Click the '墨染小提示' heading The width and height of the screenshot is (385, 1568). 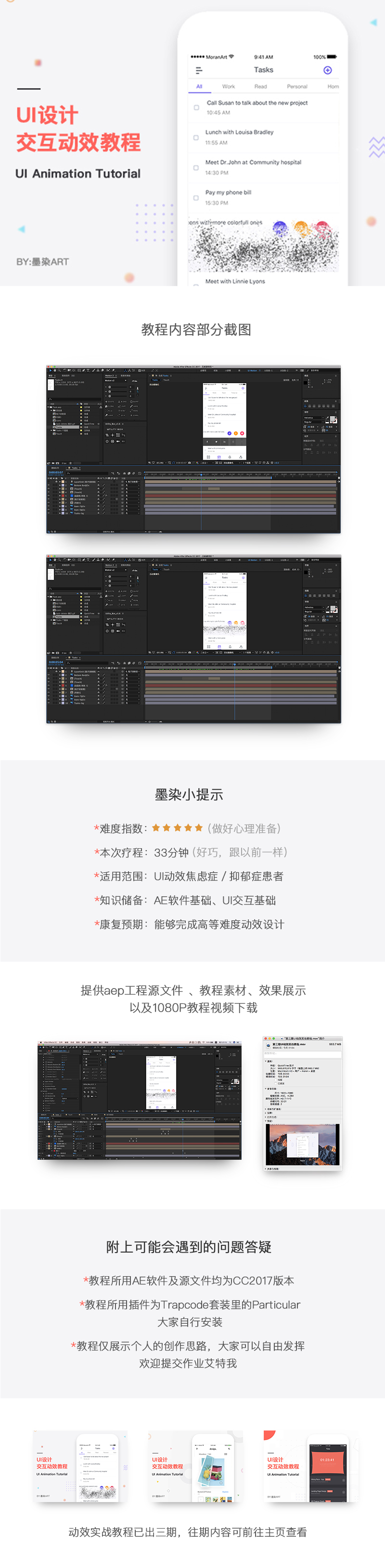[189, 794]
